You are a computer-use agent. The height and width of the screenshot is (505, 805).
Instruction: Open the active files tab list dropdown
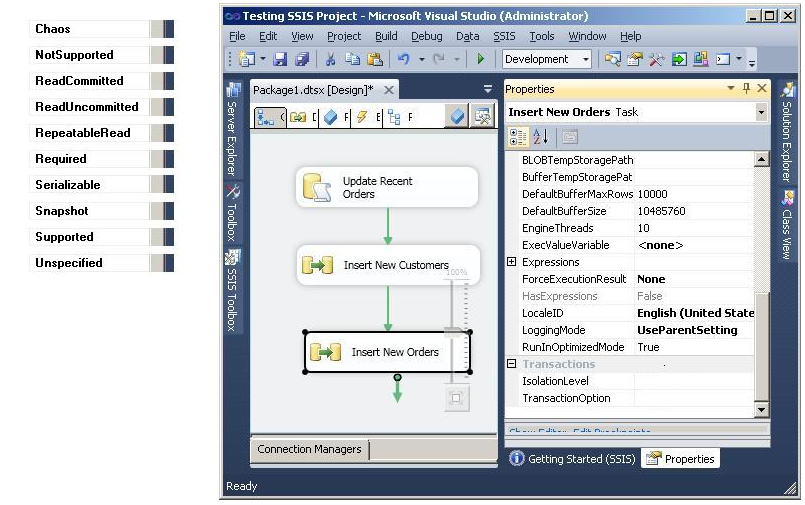(488, 89)
